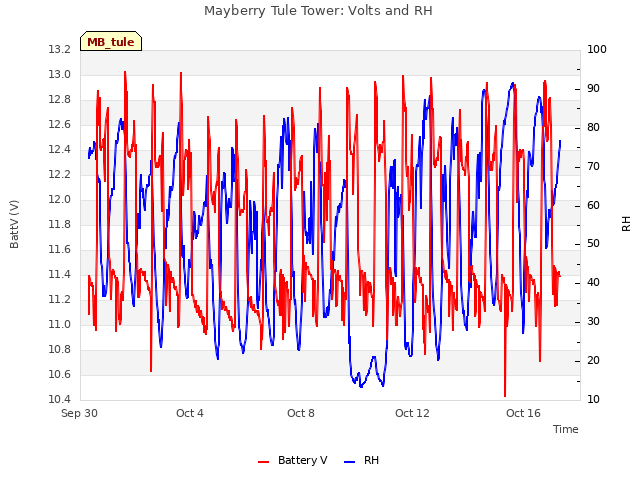
Task: Click the red Battery V legend swatch
Action: (264, 462)
